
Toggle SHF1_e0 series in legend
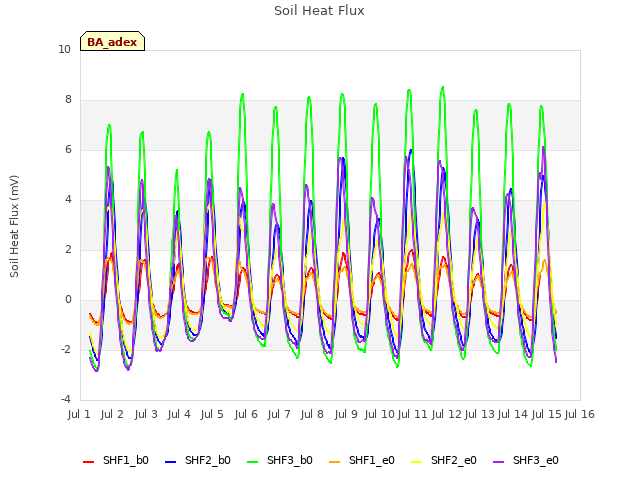(362, 460)
